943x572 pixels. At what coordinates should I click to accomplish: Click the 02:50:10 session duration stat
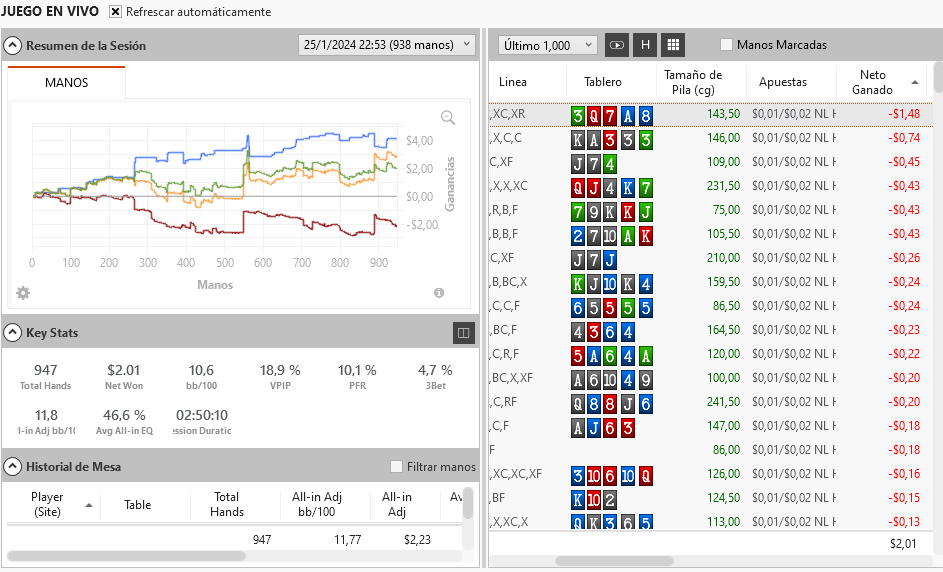tap(202, 422)
